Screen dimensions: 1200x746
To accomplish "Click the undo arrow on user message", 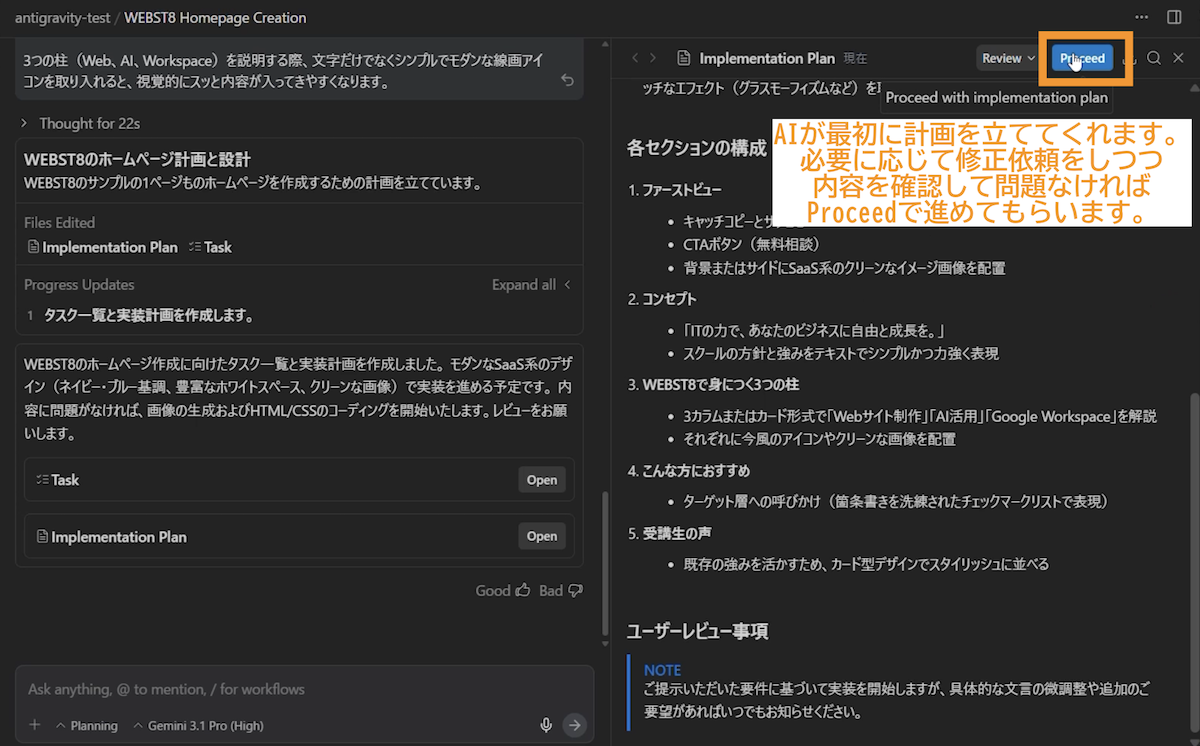I will click(567, 80).
